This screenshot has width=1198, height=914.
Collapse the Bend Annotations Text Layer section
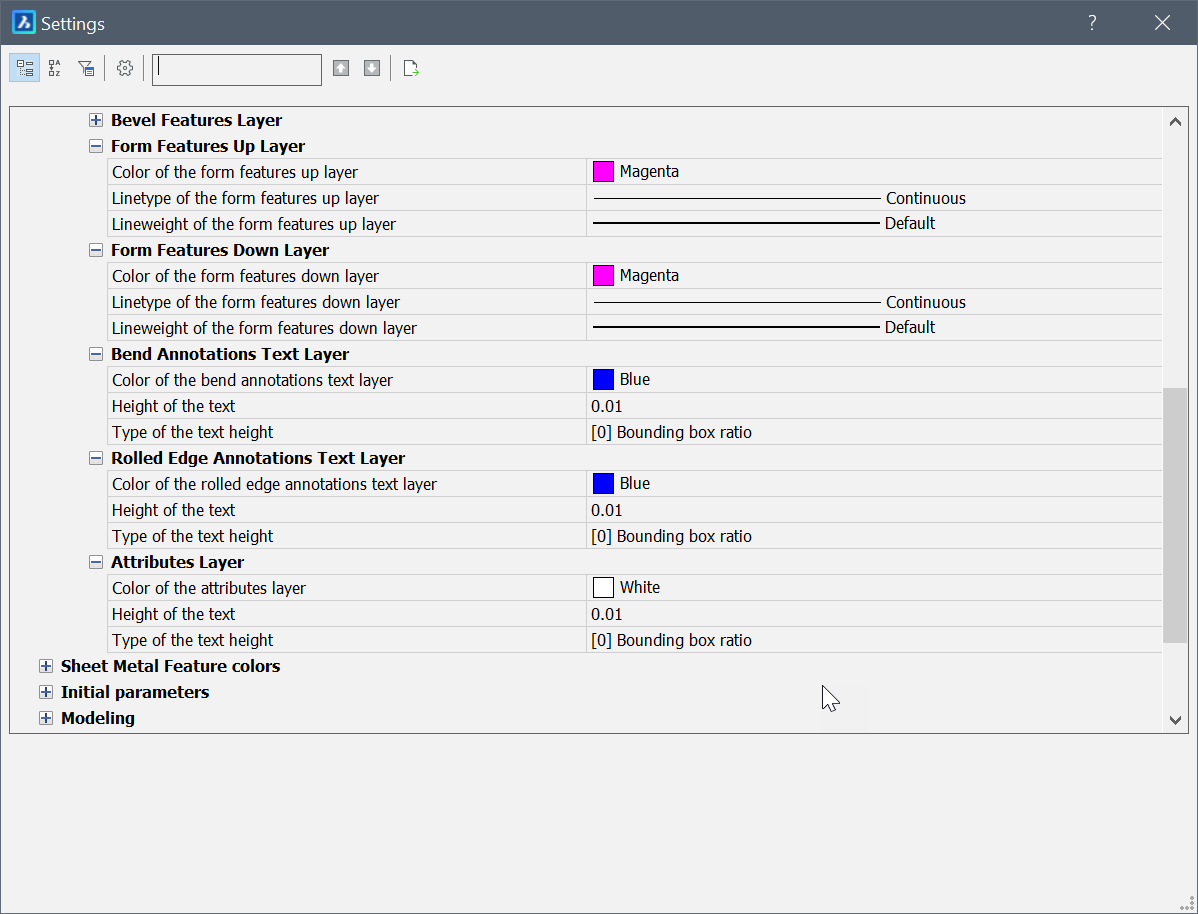pyautogui.click(x=96, y=354)
